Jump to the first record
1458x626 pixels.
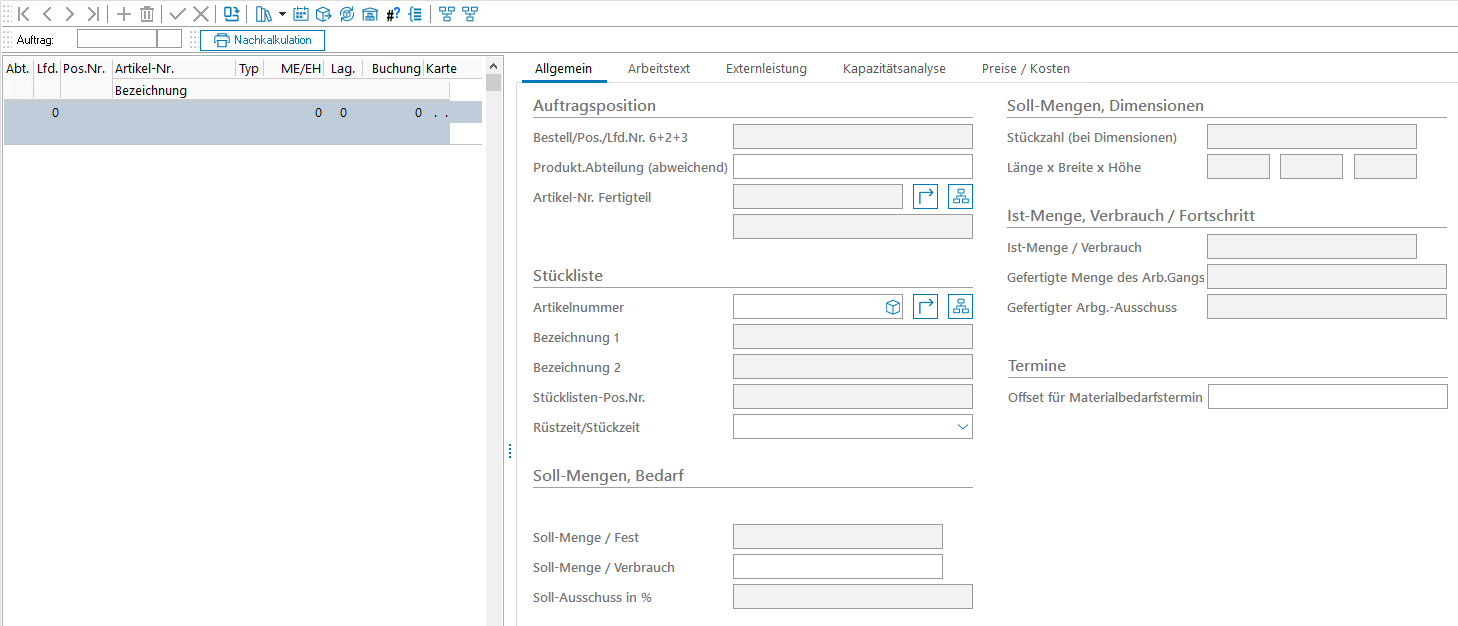24,14
